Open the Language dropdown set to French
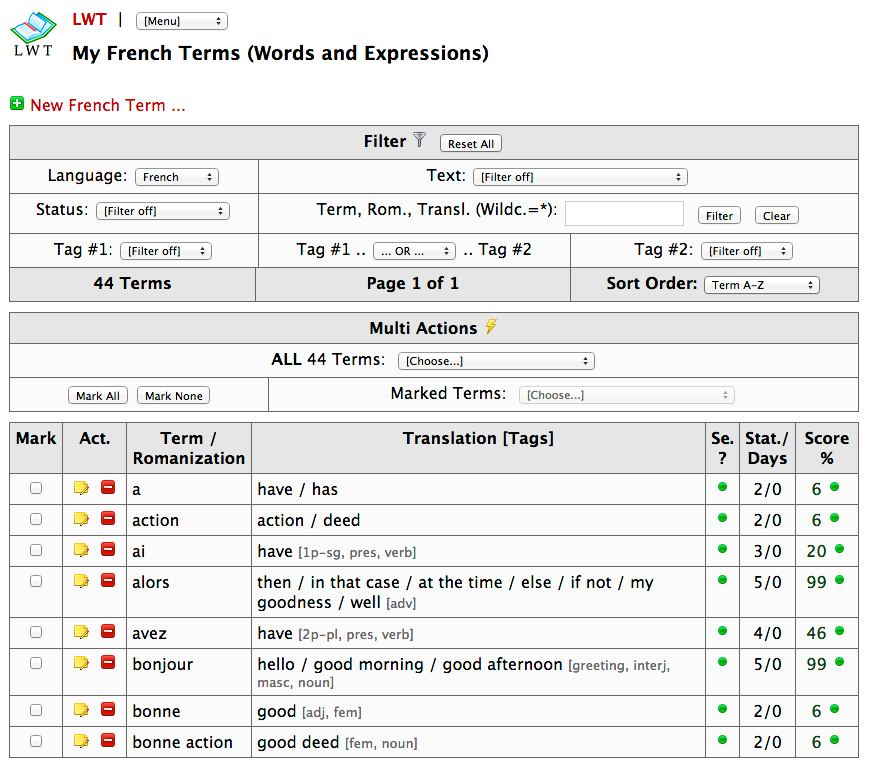Screen dimensions: 869x758 click(176, 177)
